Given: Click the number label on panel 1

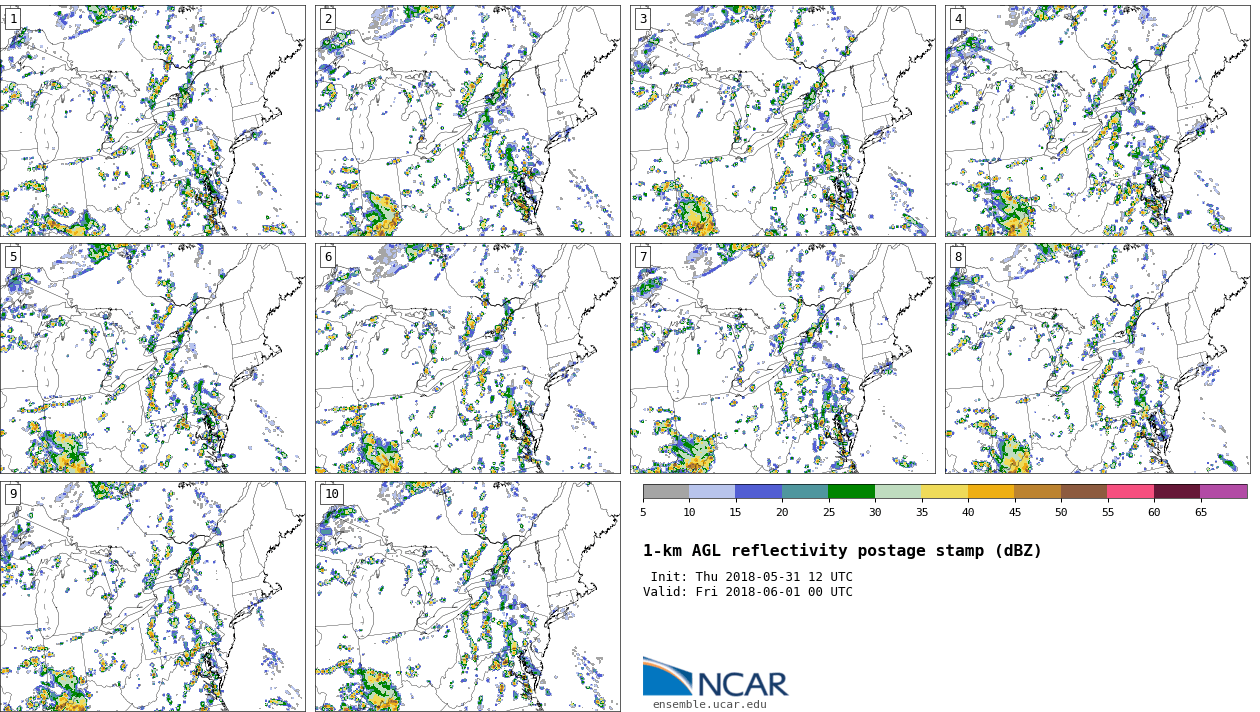Looking at the screenshot, I should (x=12, y=19).
